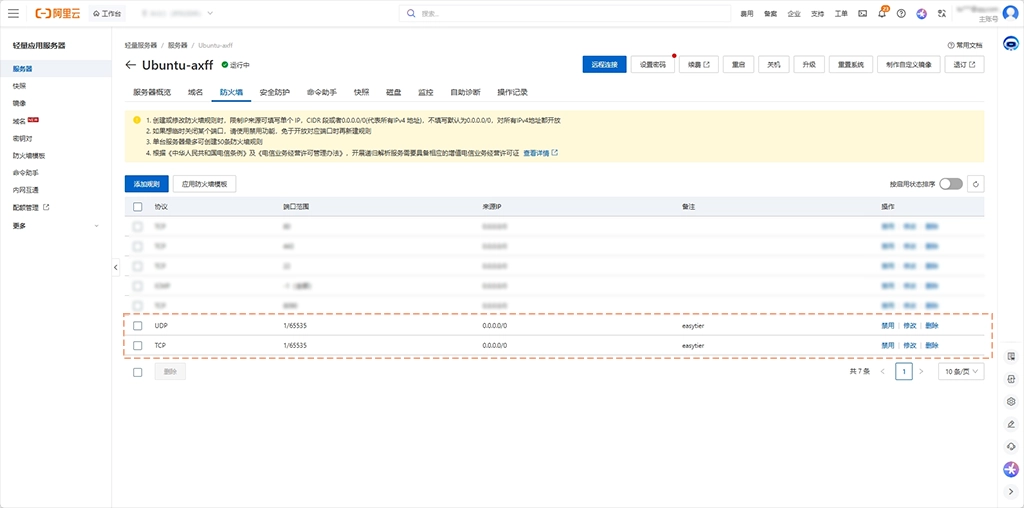Click the help question mark icon
Viewport: 1024px width, 508px height.
click(x=901, y=13)
